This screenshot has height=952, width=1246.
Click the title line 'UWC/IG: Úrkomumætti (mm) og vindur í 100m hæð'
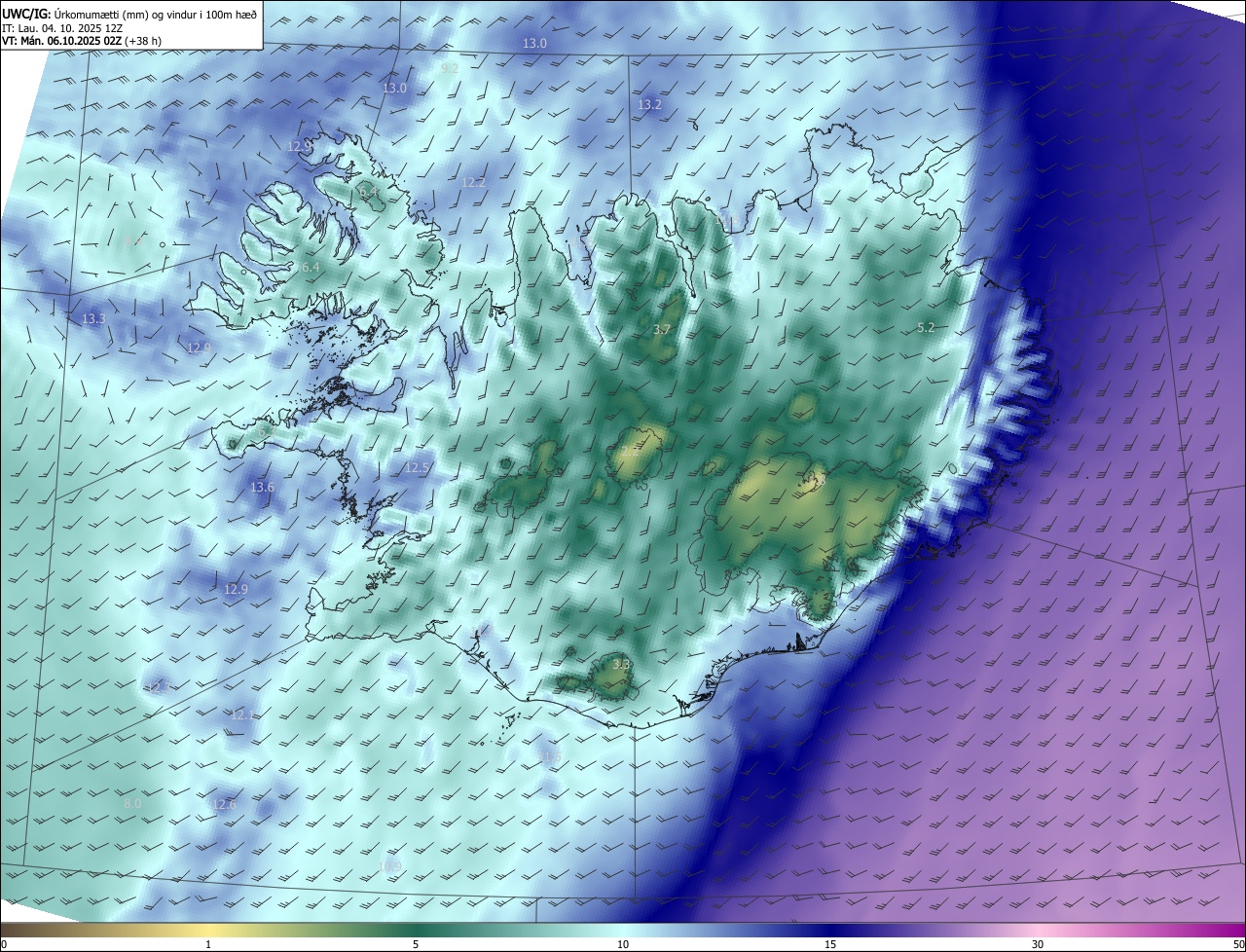click(x=129, y=14)
